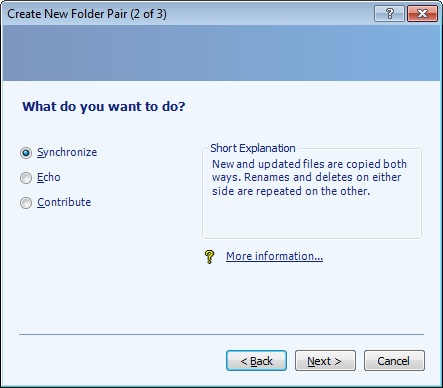Click the blue header banner area
This screenshot has height=388, width=443.
click(221, 53)
